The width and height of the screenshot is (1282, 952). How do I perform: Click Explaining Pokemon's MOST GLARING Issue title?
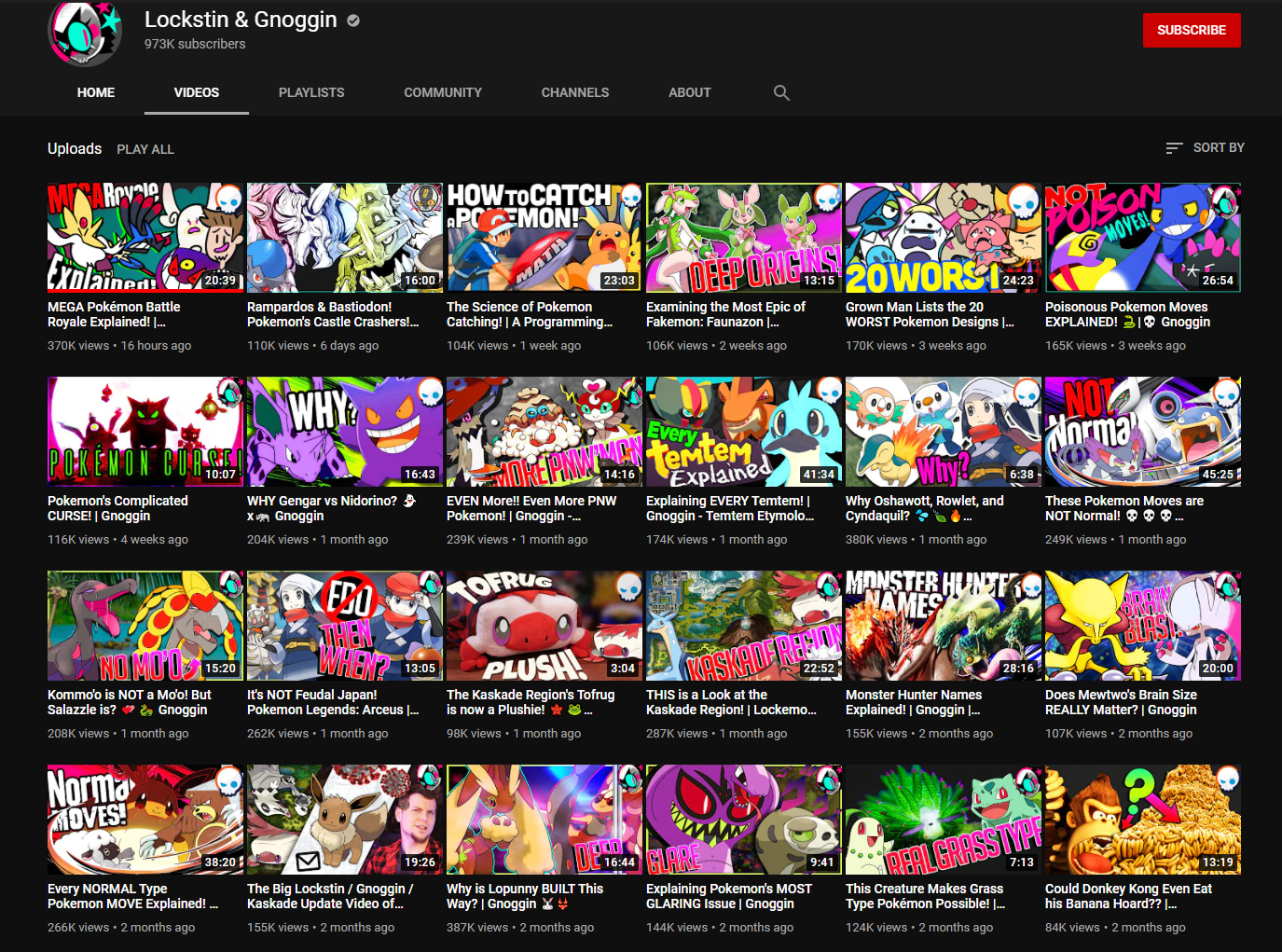coord(729,896)
